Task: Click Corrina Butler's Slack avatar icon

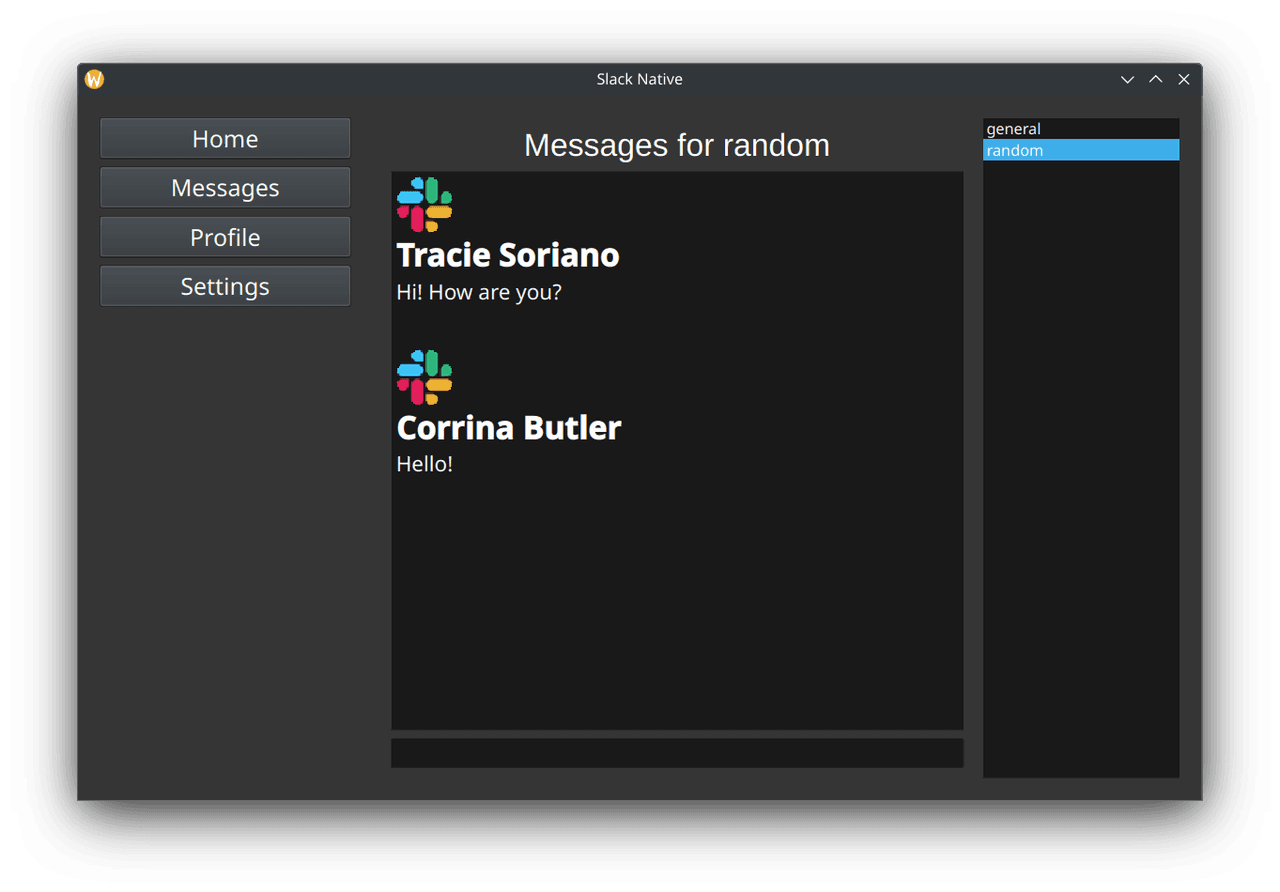Action: coord(424,377)
